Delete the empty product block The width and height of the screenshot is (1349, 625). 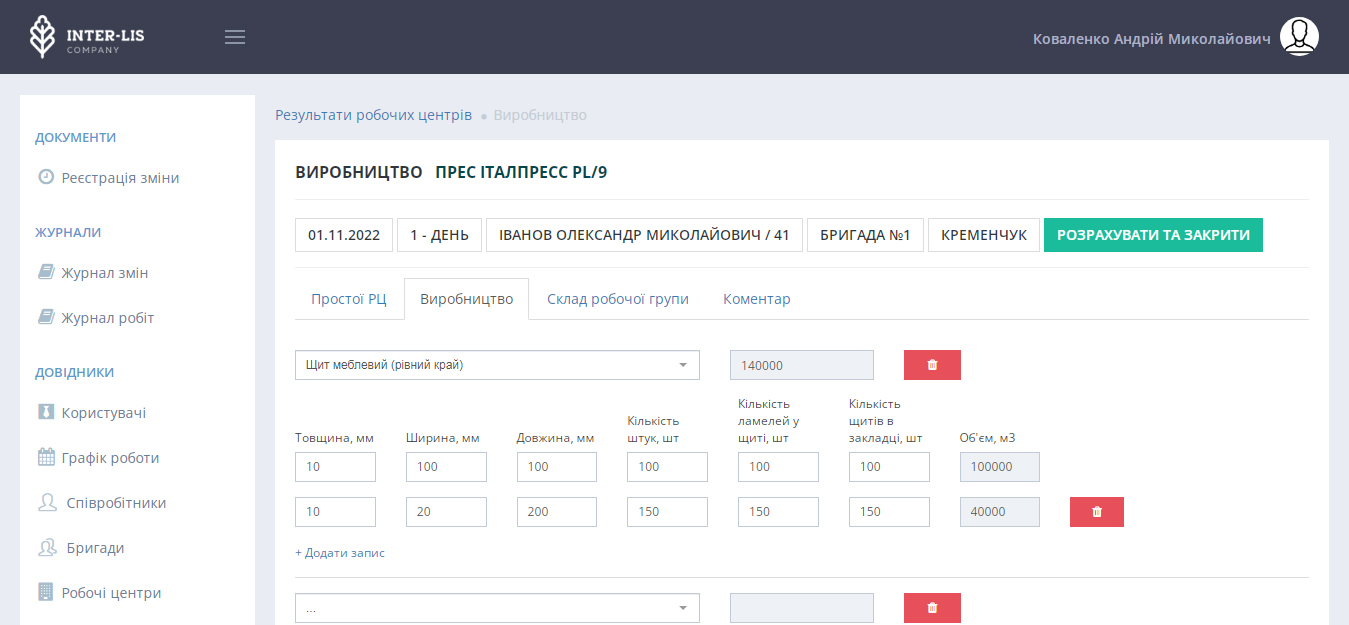932,608
